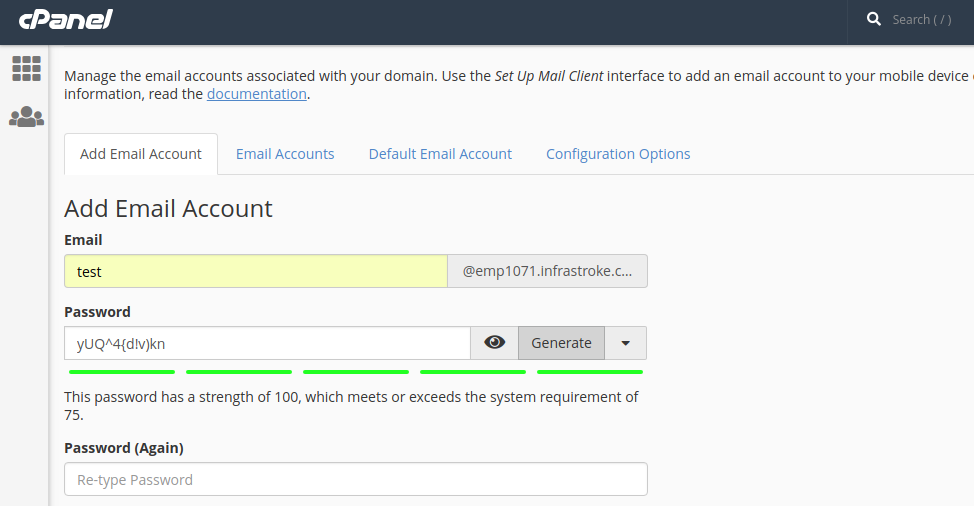Image resolution: width=974 pixels, height=506 pixels.
Task: Click the Re-type Password field
Action: tap(355, 479)
